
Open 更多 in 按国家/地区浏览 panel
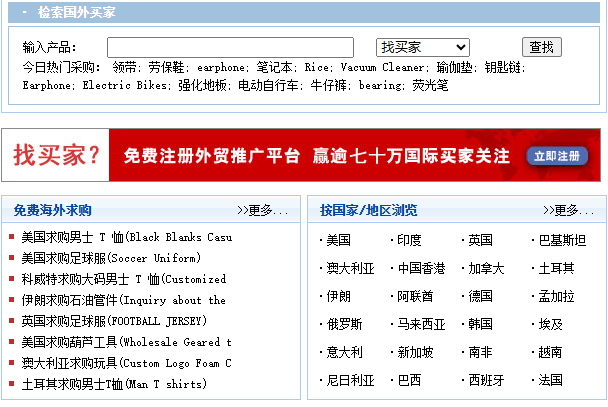pyautogui.click(x=568, y=210)
